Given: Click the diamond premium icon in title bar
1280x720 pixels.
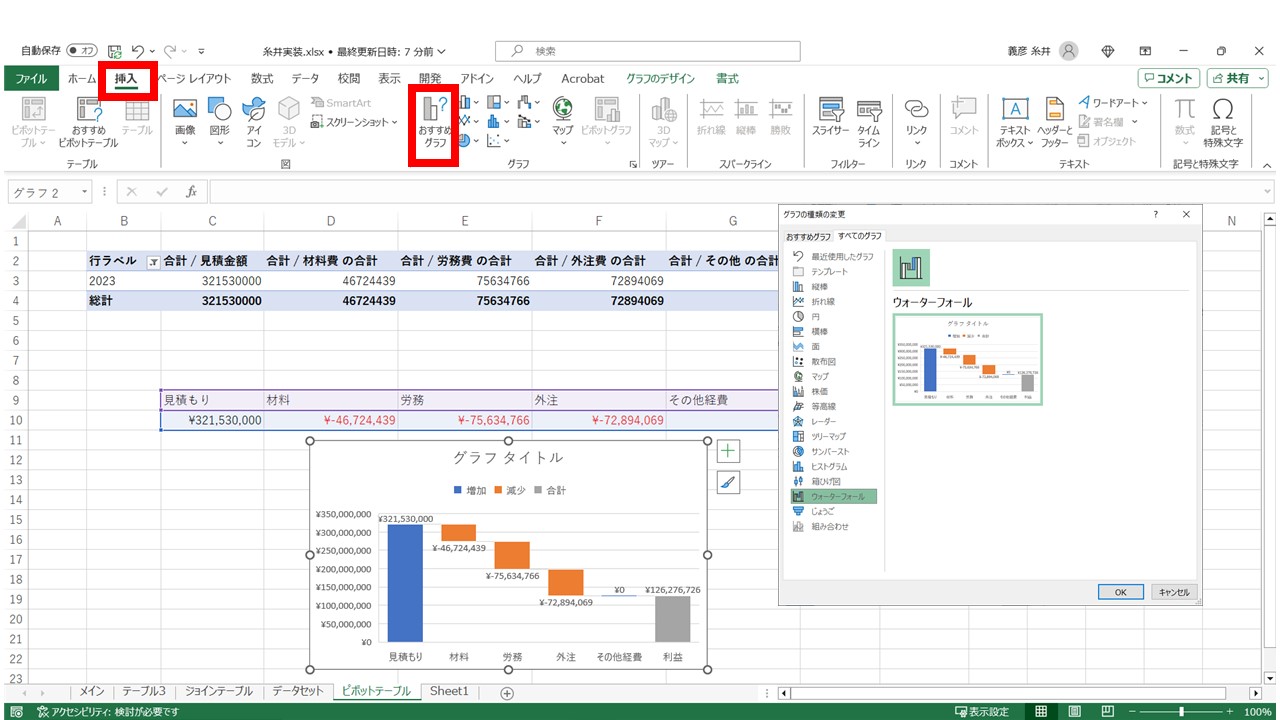Looking at the screenshot, I should point(1108,51).
